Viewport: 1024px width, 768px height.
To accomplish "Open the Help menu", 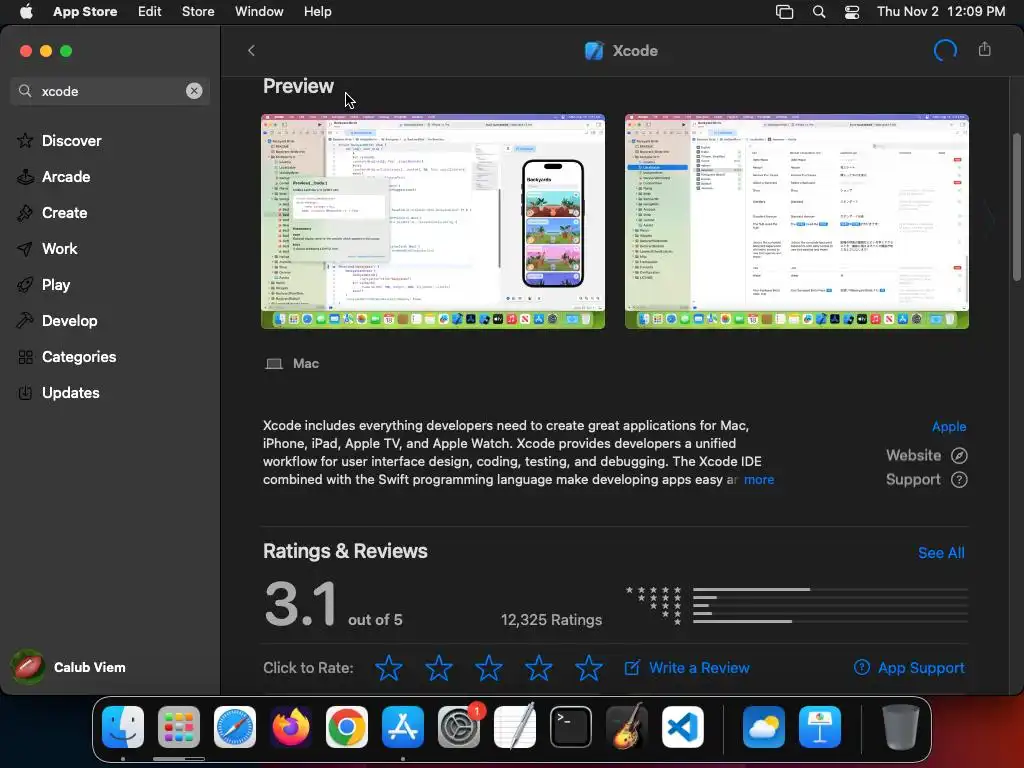I will tap(317, 11).
